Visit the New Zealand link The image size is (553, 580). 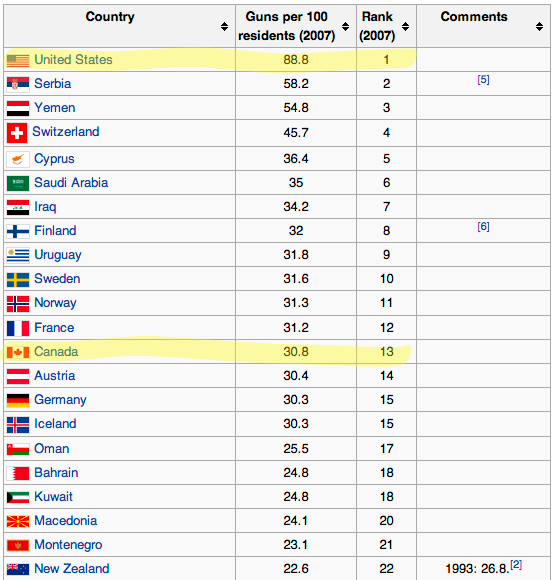pos(72,569)
